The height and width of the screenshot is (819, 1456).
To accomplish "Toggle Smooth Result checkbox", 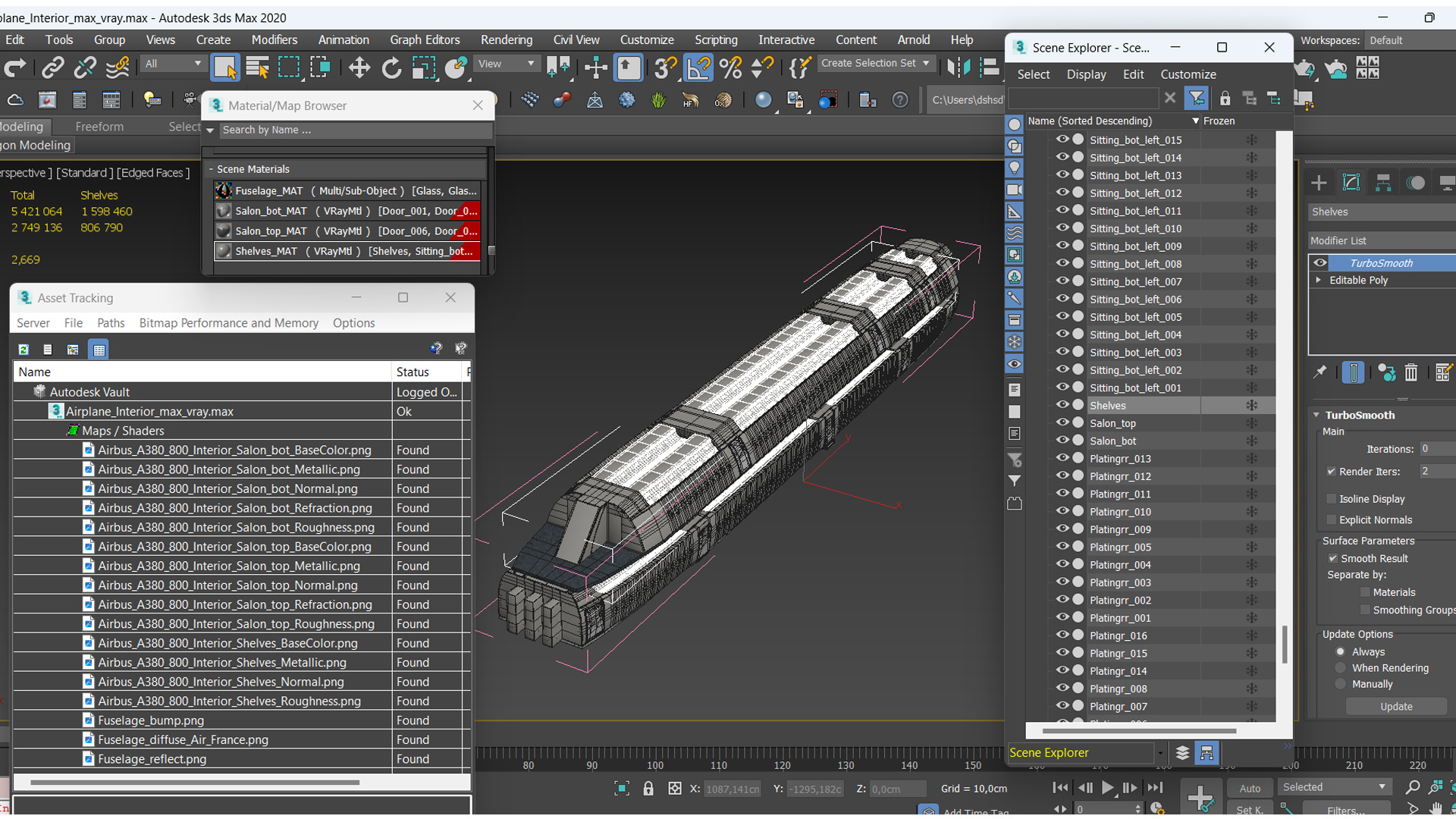I will point(1333,558).
